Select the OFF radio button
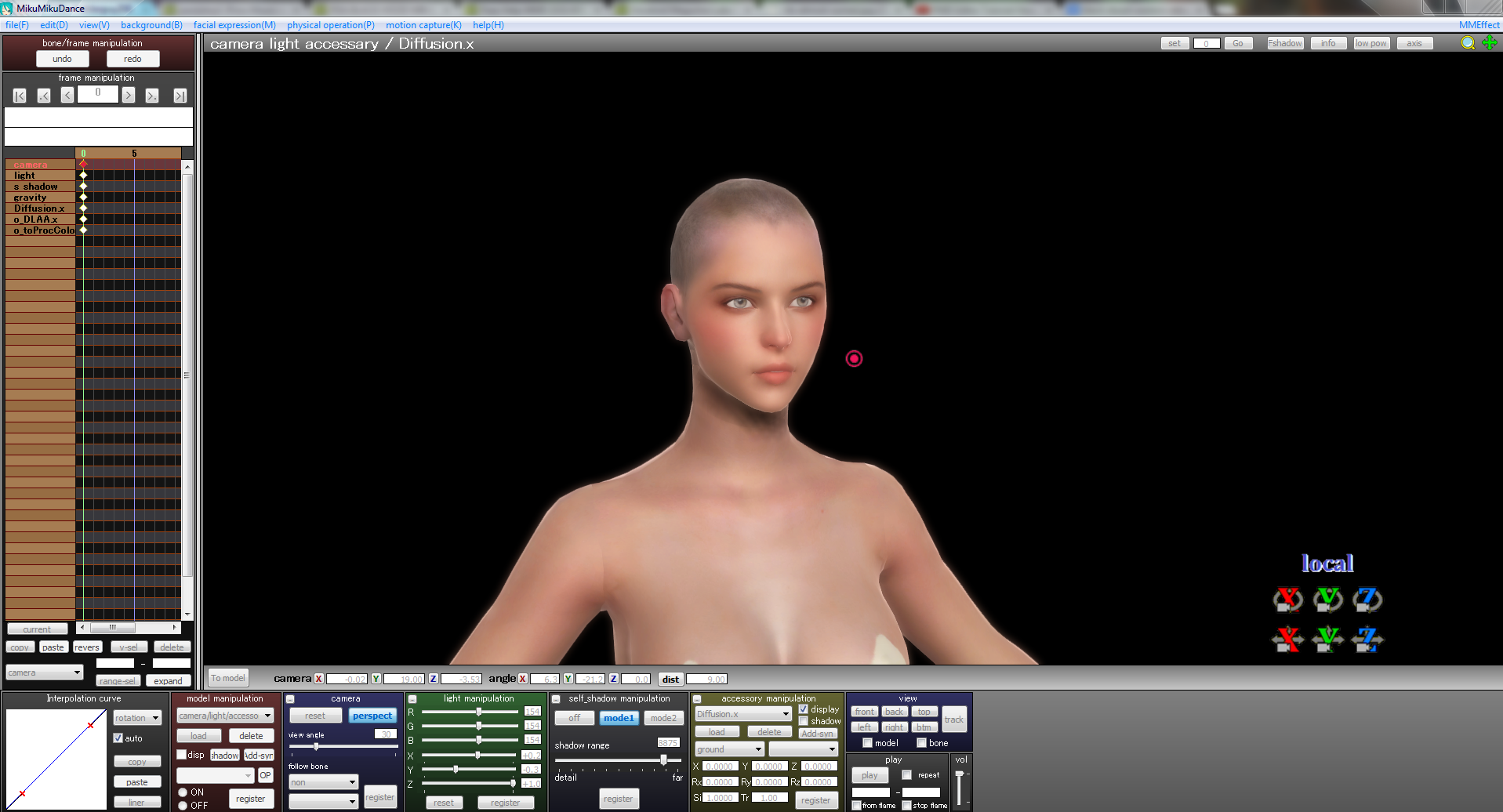Screen dimensions: 1503x812 point(183,805)
